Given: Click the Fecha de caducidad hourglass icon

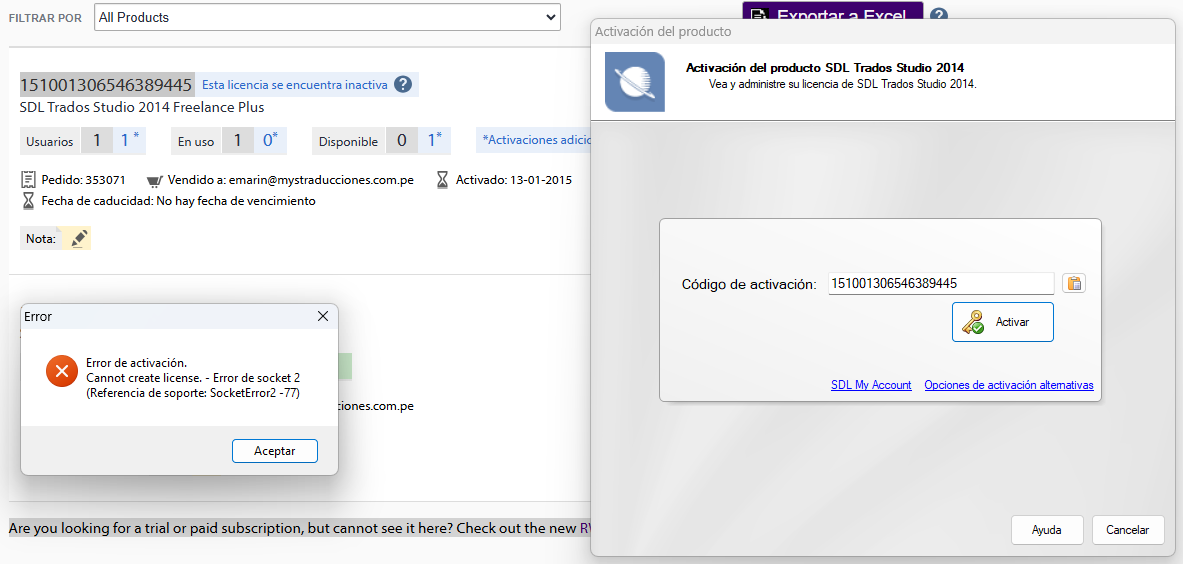Looking at the screenshot, I should 29,201.
